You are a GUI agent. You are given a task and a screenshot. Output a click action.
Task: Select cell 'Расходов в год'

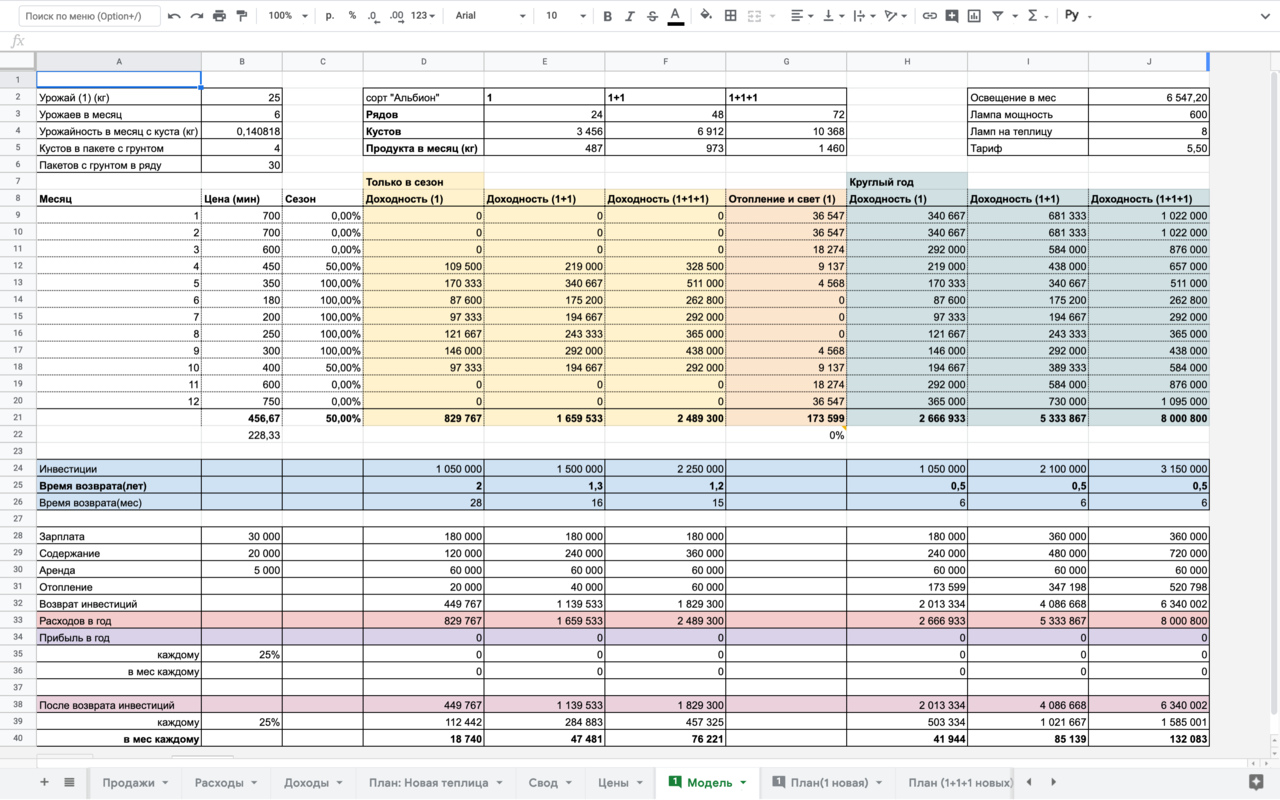click(119, 620)
